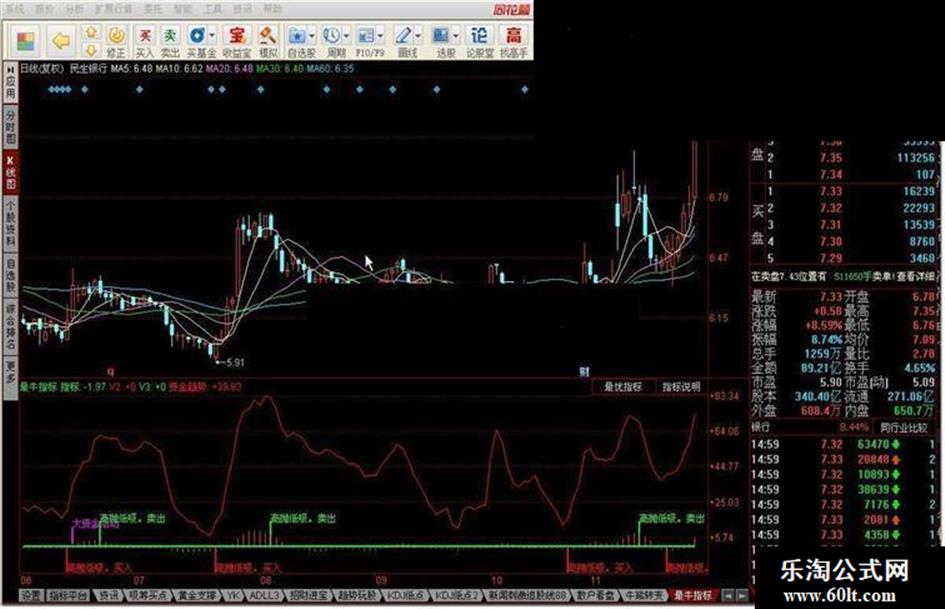Click the rightmost blue diamond info marker

[x=524, y=89]
